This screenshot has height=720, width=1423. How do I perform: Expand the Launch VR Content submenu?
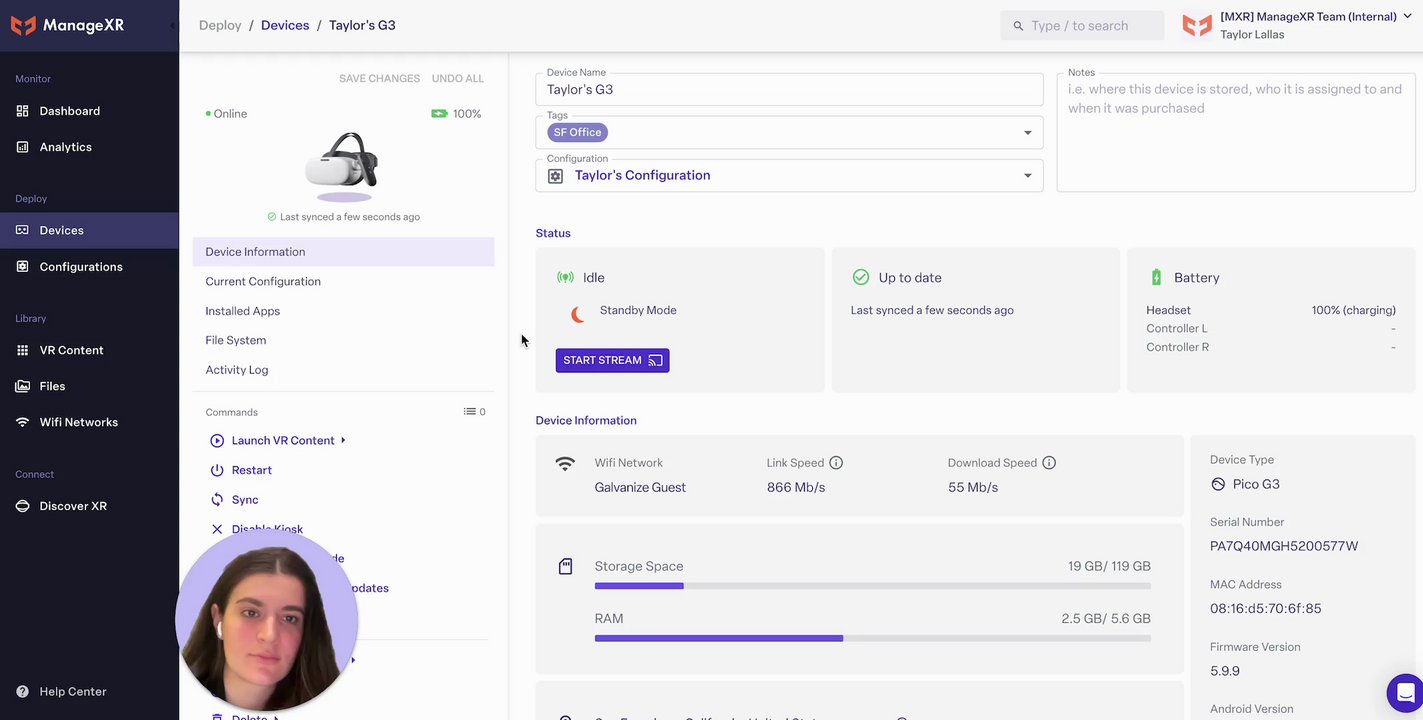click(x=343, y=441)
